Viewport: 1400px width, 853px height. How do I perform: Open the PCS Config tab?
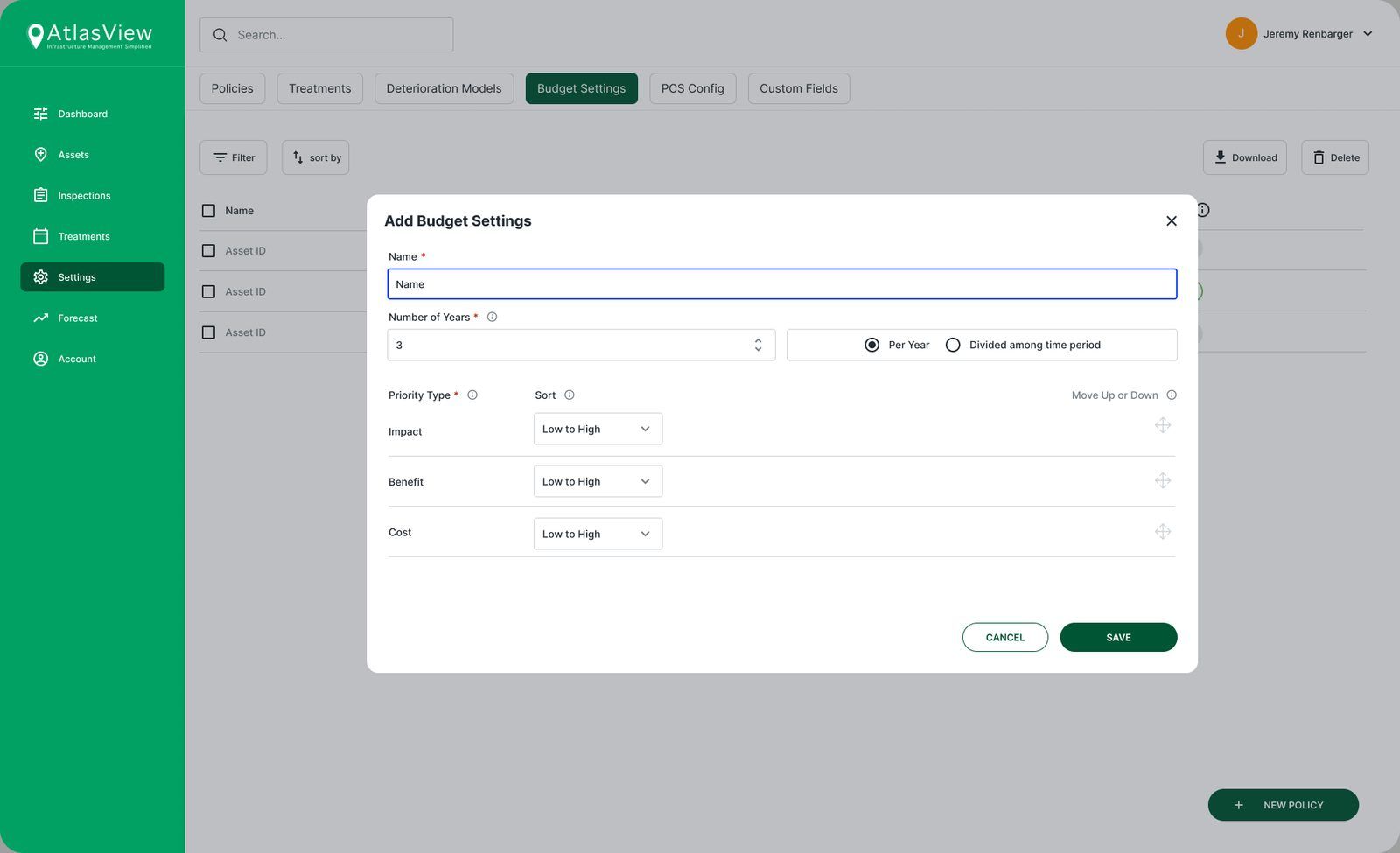(x=692, y=88)
